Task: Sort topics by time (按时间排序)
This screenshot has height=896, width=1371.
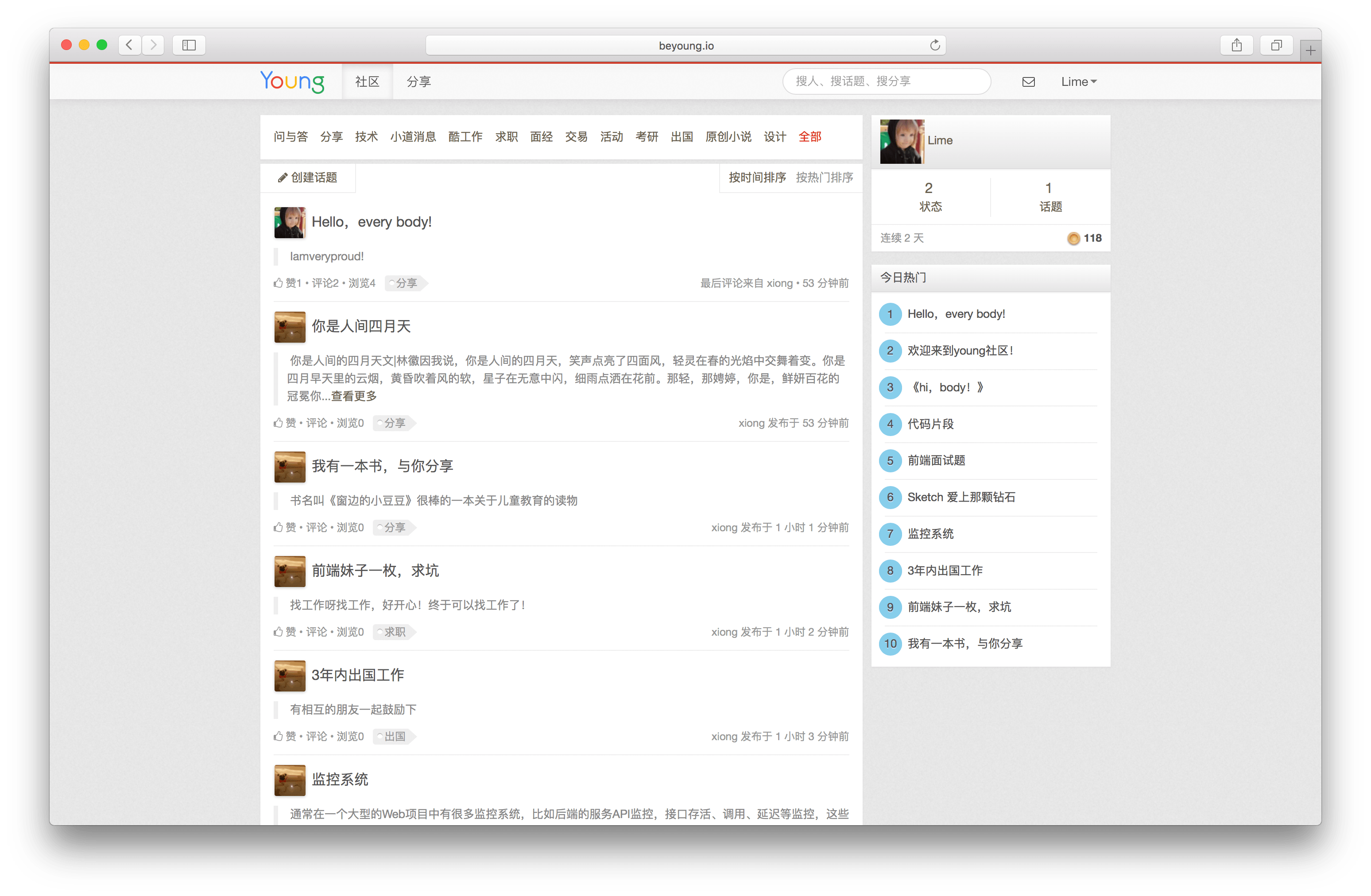Action: point(757,178)
